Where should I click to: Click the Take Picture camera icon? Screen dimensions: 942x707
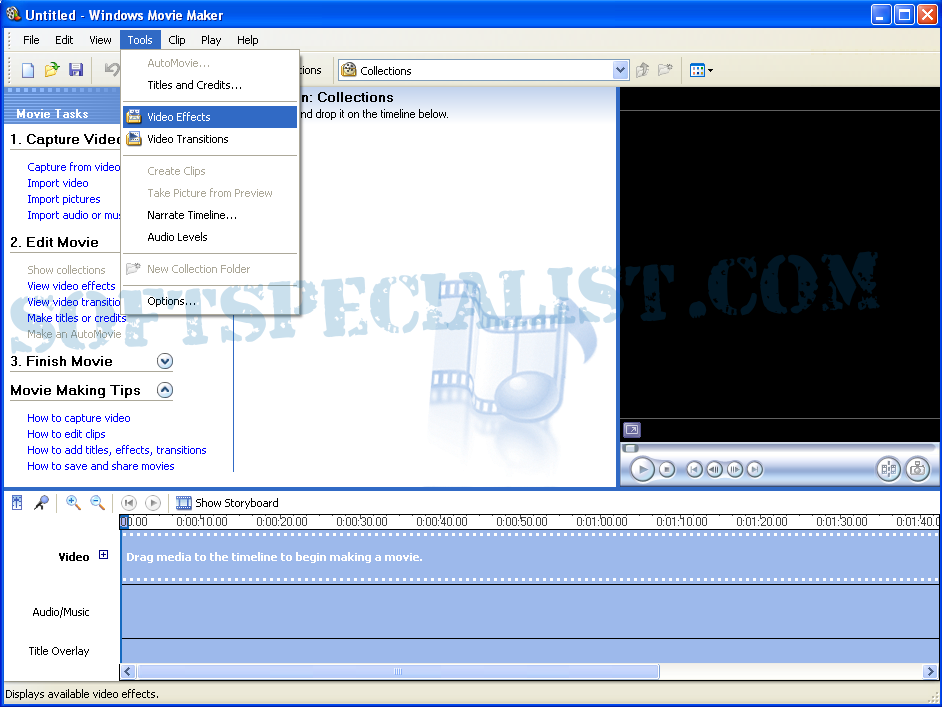(x=916, y=469)
